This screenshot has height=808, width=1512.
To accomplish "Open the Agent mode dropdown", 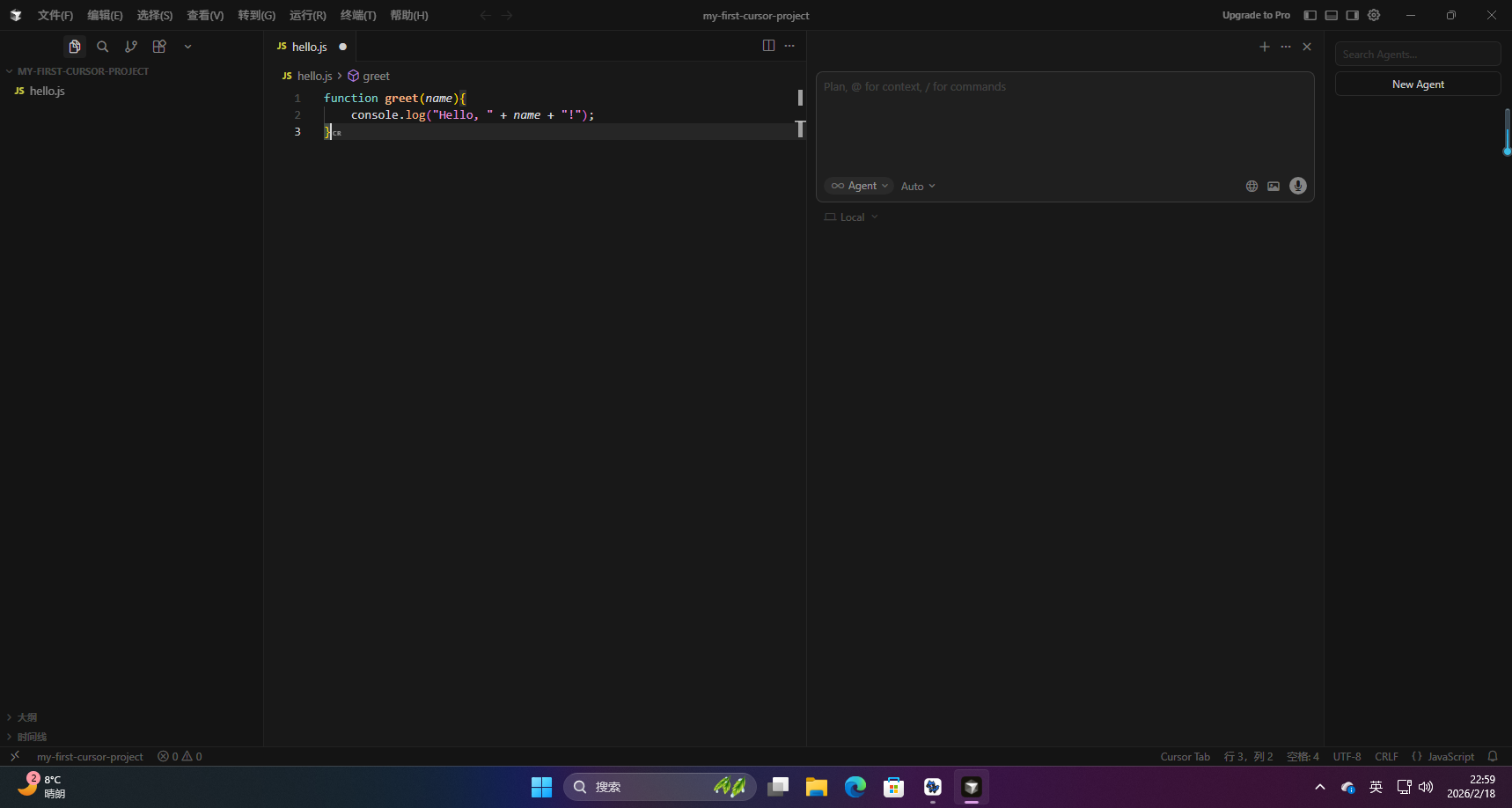I will 859,186.
